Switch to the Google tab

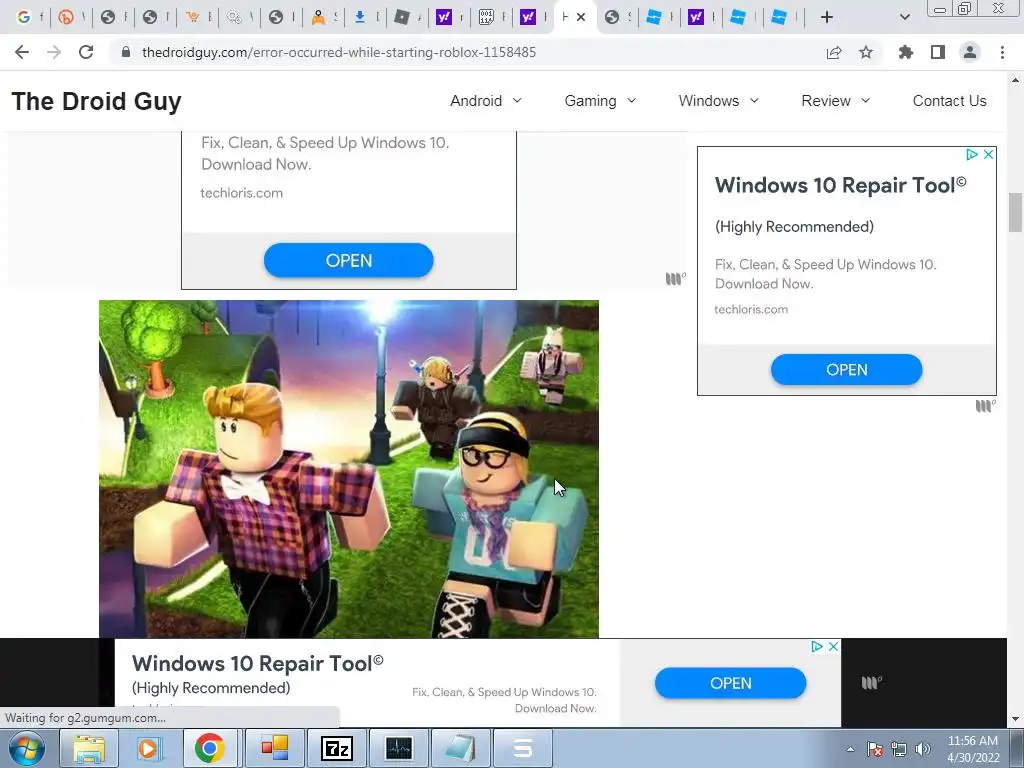click(24, 17)
